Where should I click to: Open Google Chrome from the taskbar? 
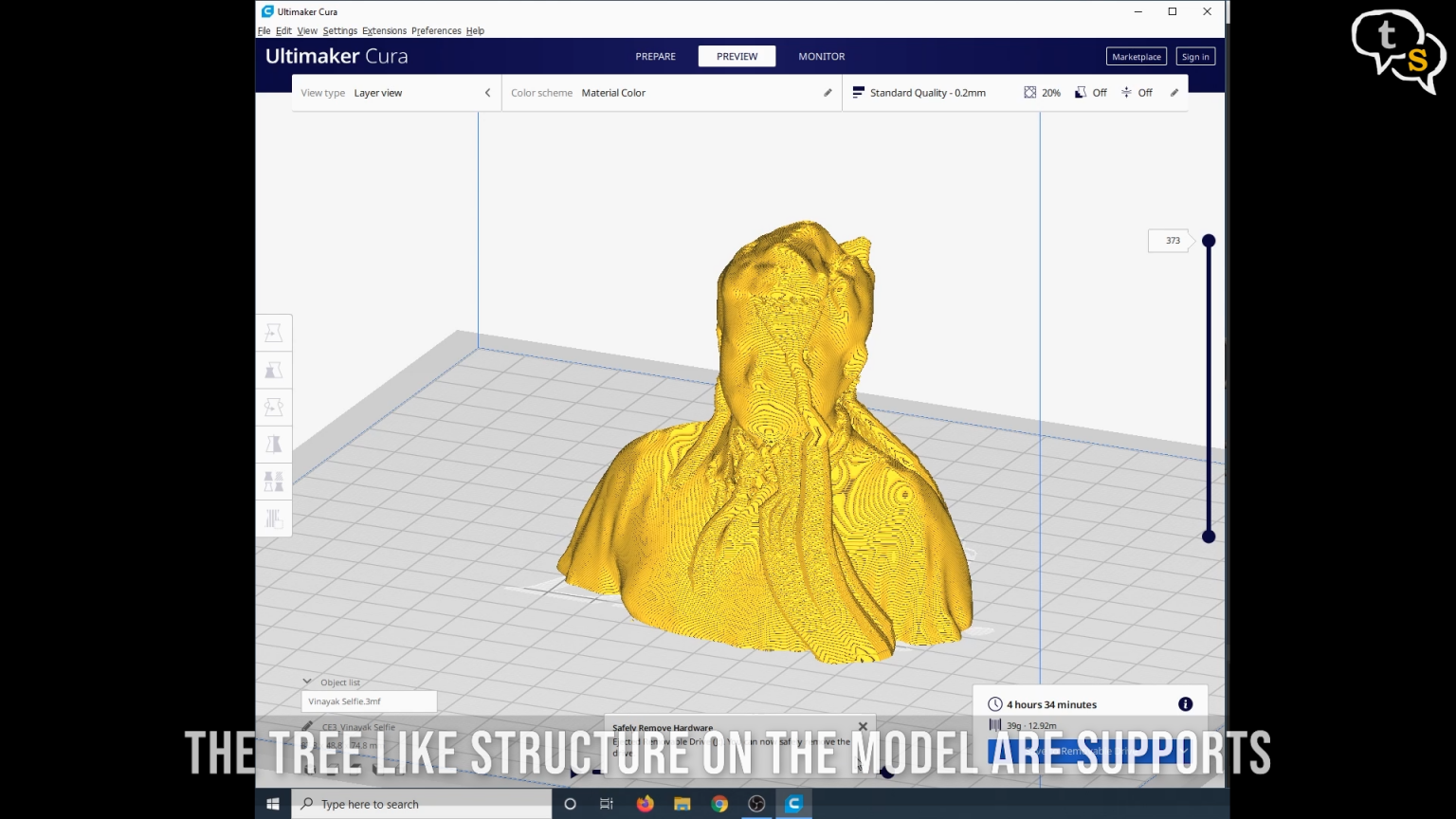719,803
